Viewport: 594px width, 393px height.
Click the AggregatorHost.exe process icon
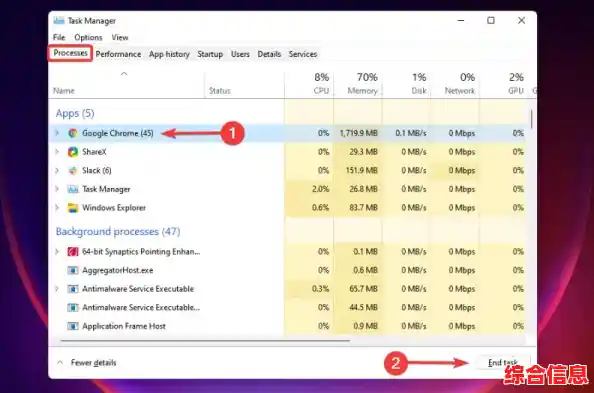point(73,270)
